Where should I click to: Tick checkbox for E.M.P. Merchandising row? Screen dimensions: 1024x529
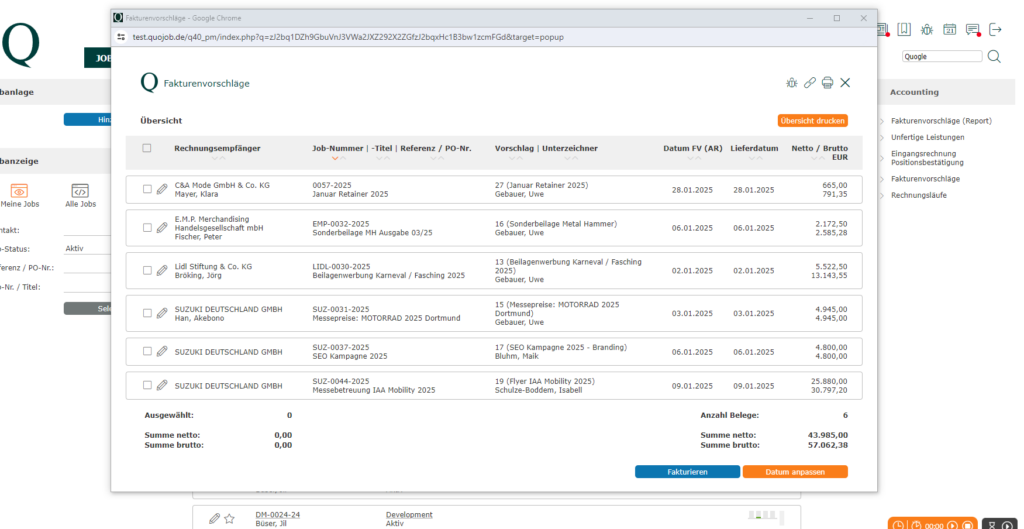(x=147, y=227)
